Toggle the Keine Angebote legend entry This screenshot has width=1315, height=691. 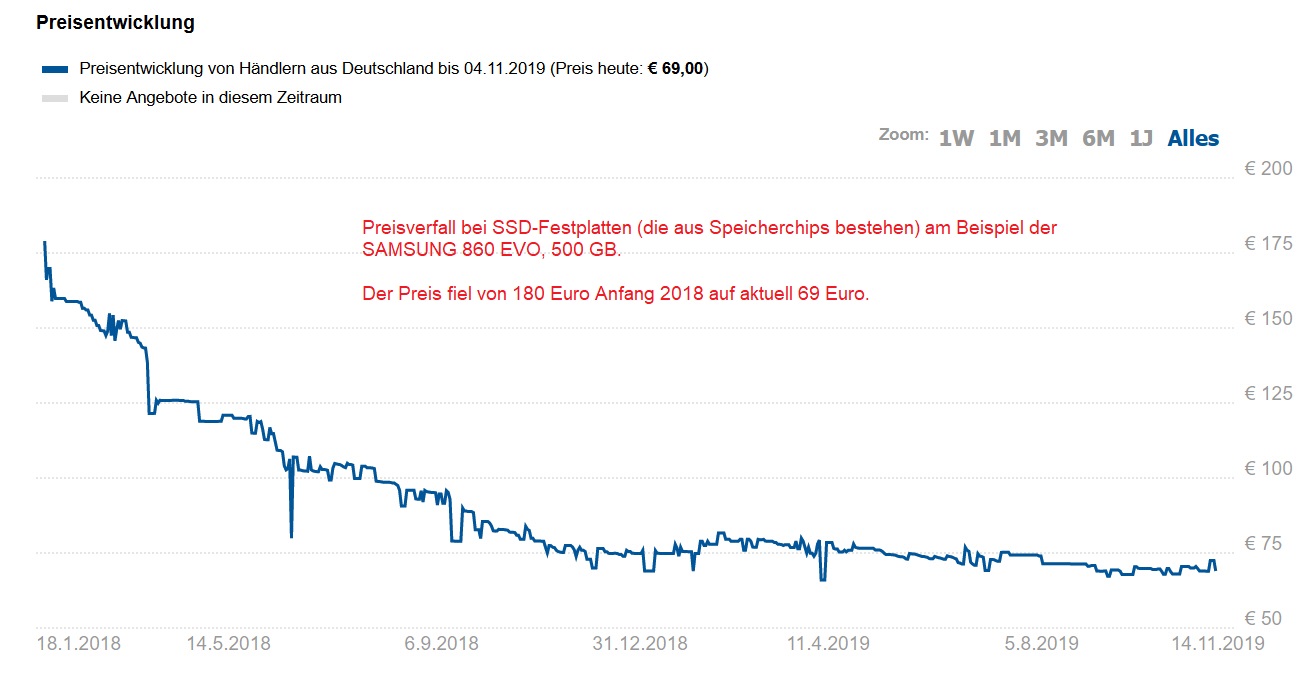click(210, 98)
